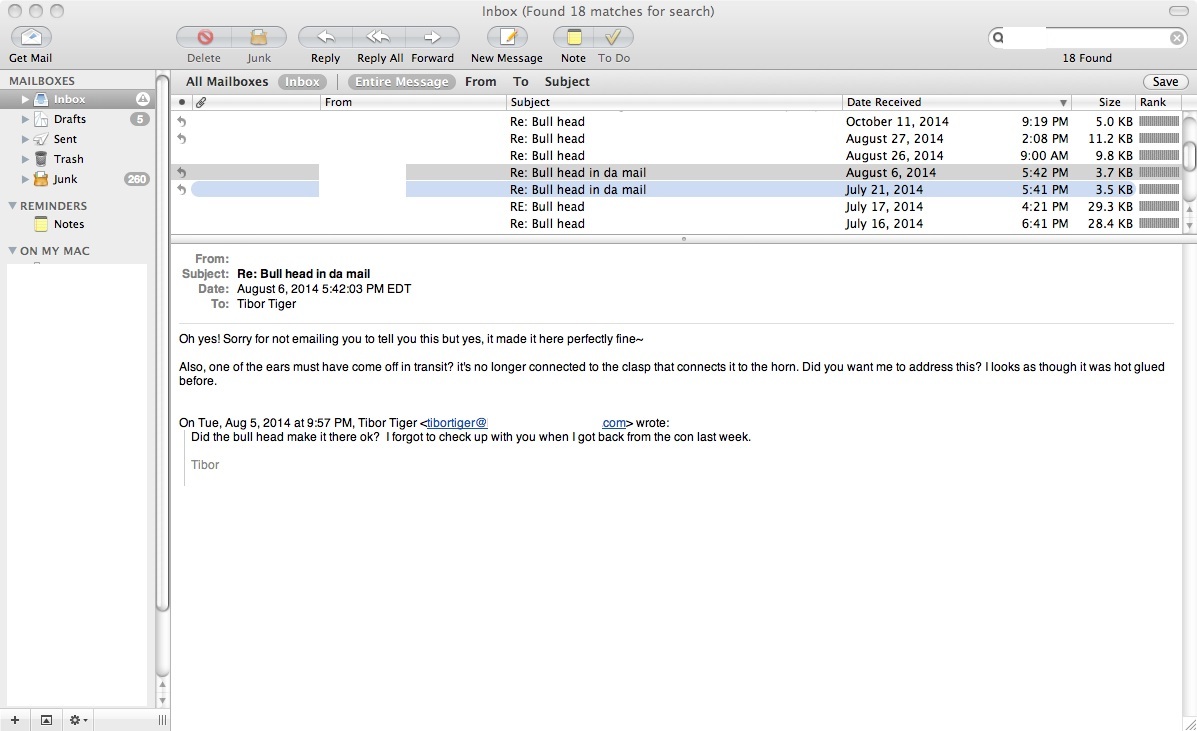Viewport: 1197px width, 731px height.
Task: Select the Sent mailbox
Action: point(65,139)
